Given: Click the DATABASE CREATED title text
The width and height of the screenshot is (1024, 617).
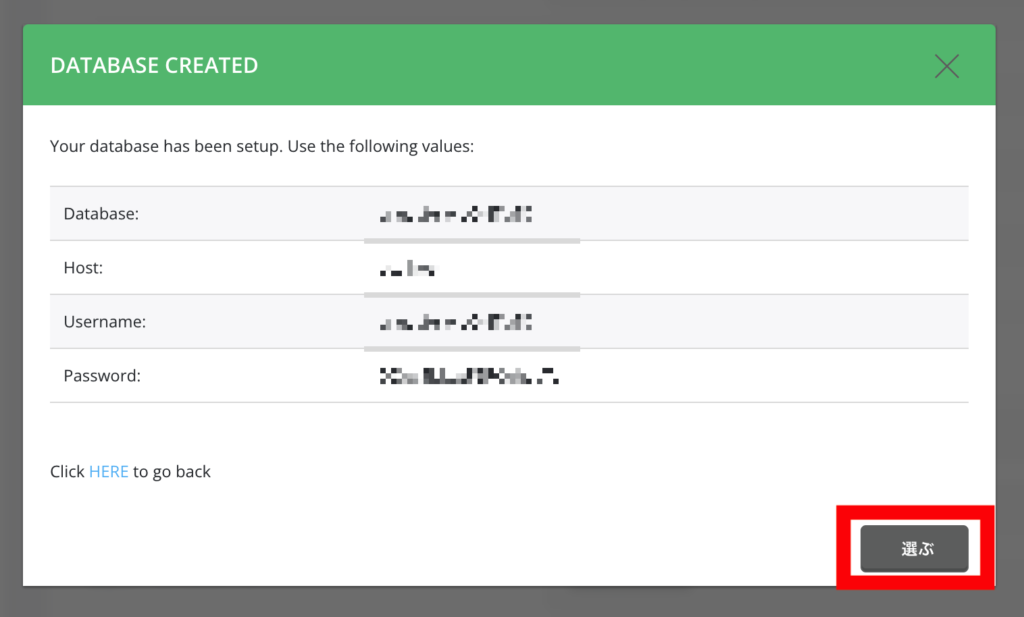Looking at the screenshot, I should click(x=154, y=65).
